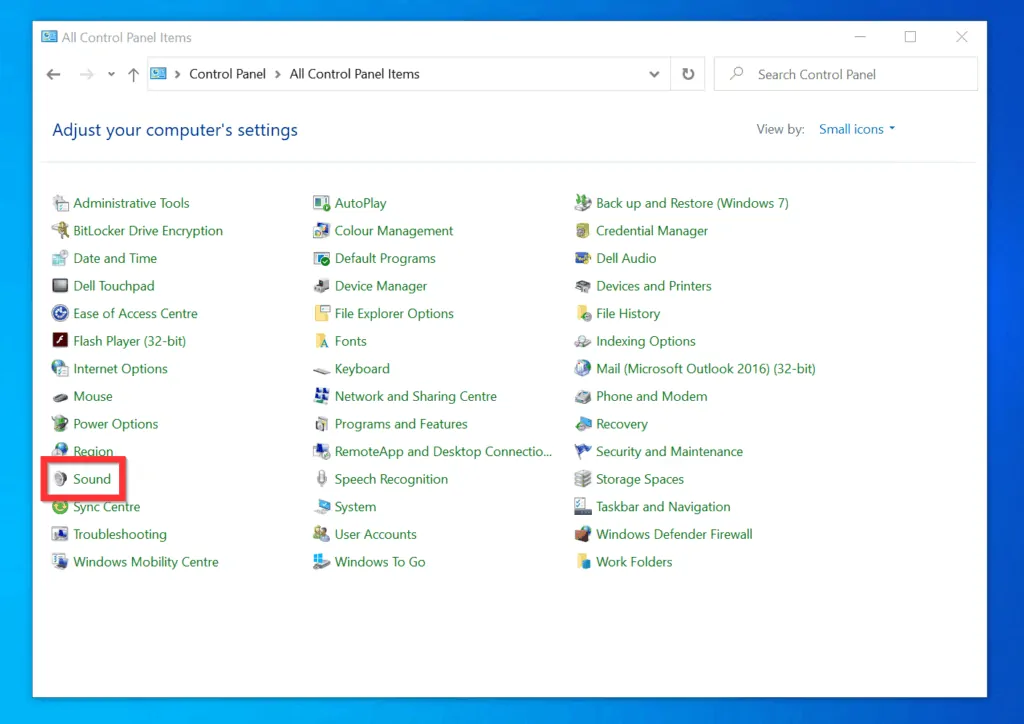Expand the back navigation history chevron
The image size is (1024, 724).
[111, 73]
